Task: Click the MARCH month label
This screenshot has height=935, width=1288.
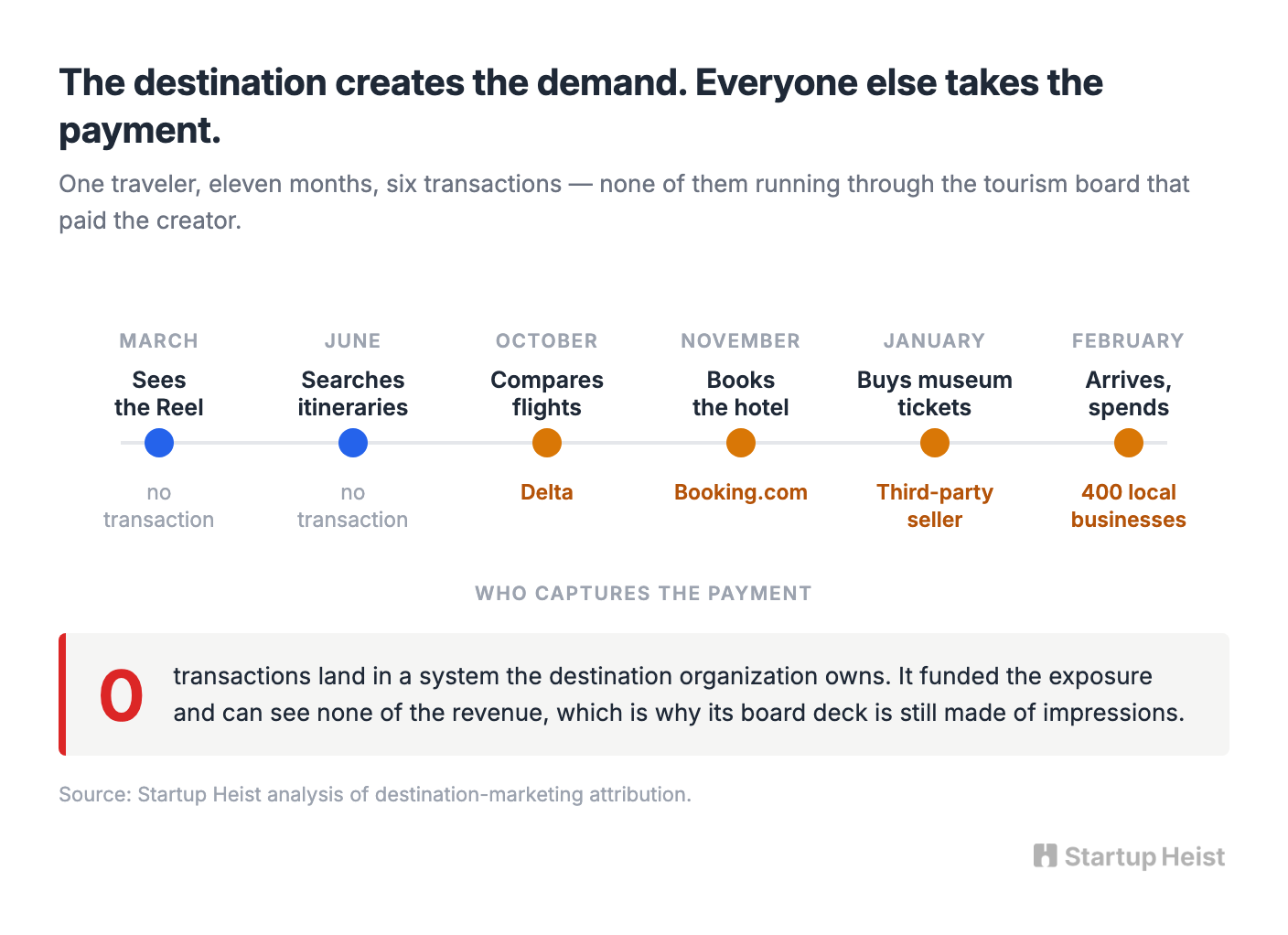Action: 159,341
